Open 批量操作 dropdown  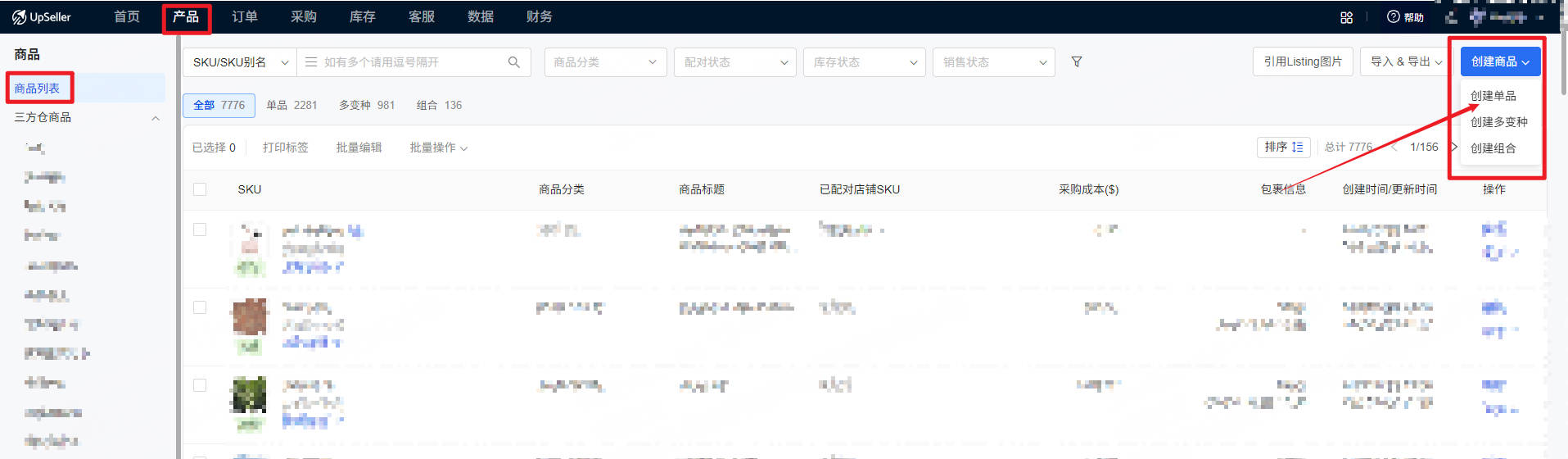click(x=438, y=148)
